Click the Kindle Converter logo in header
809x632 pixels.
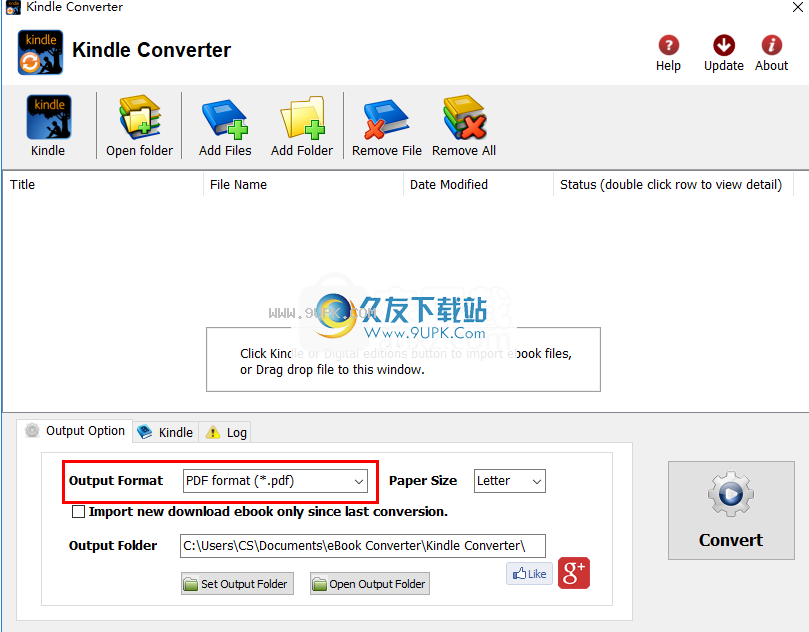tap(40, 52)
